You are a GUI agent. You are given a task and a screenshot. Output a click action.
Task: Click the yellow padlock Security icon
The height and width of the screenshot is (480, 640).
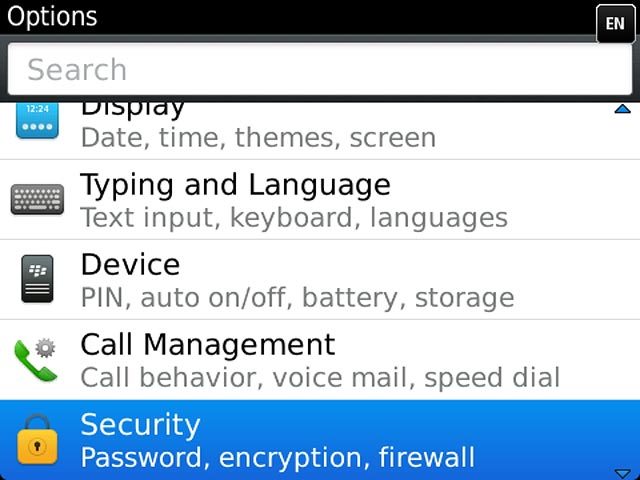point(37,440)
